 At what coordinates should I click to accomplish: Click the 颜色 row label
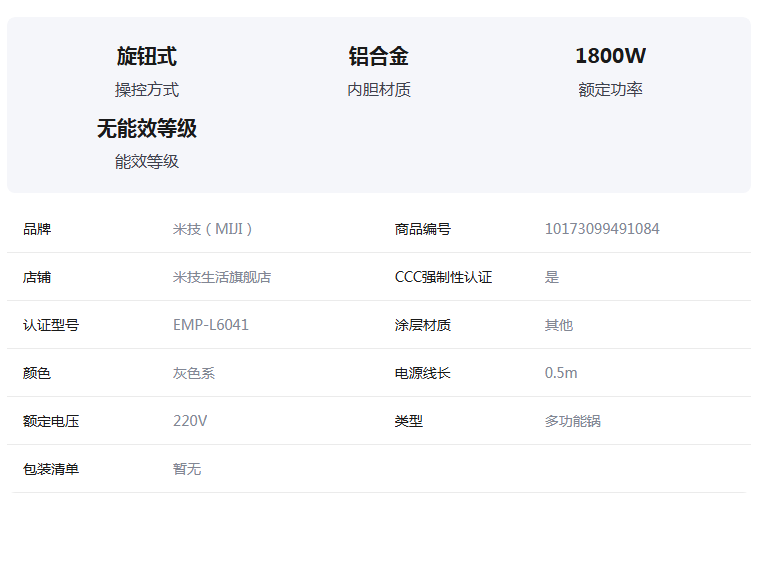pyautogui.click(x=37, y=373)
